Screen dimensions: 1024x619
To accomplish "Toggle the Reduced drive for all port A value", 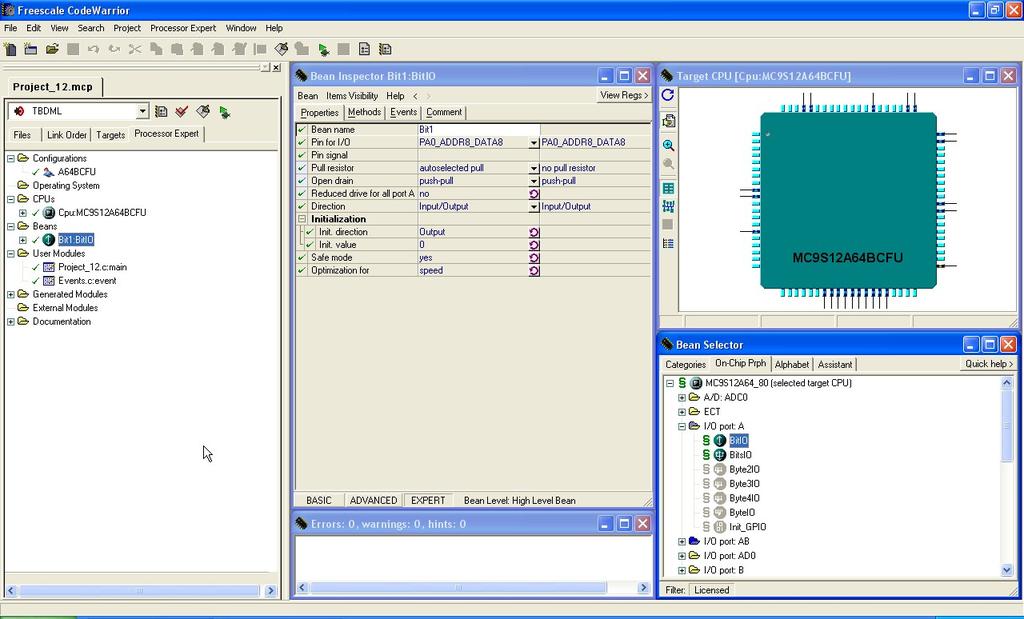I will 534,194.
